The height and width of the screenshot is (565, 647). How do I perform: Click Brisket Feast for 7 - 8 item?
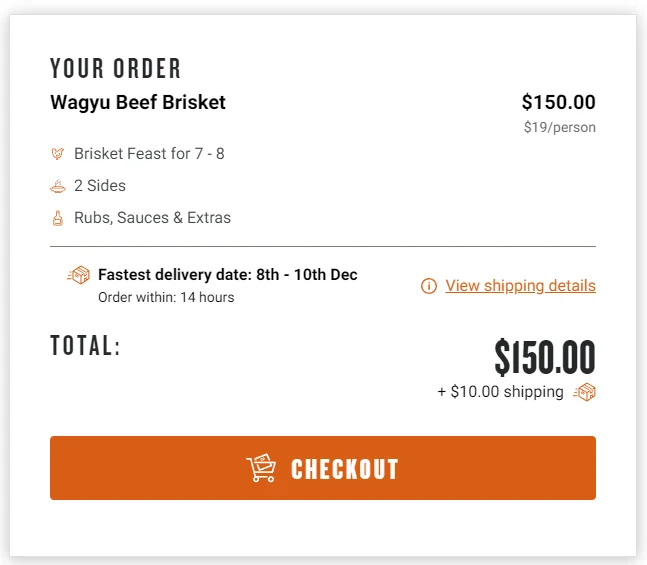click(149, 154)
